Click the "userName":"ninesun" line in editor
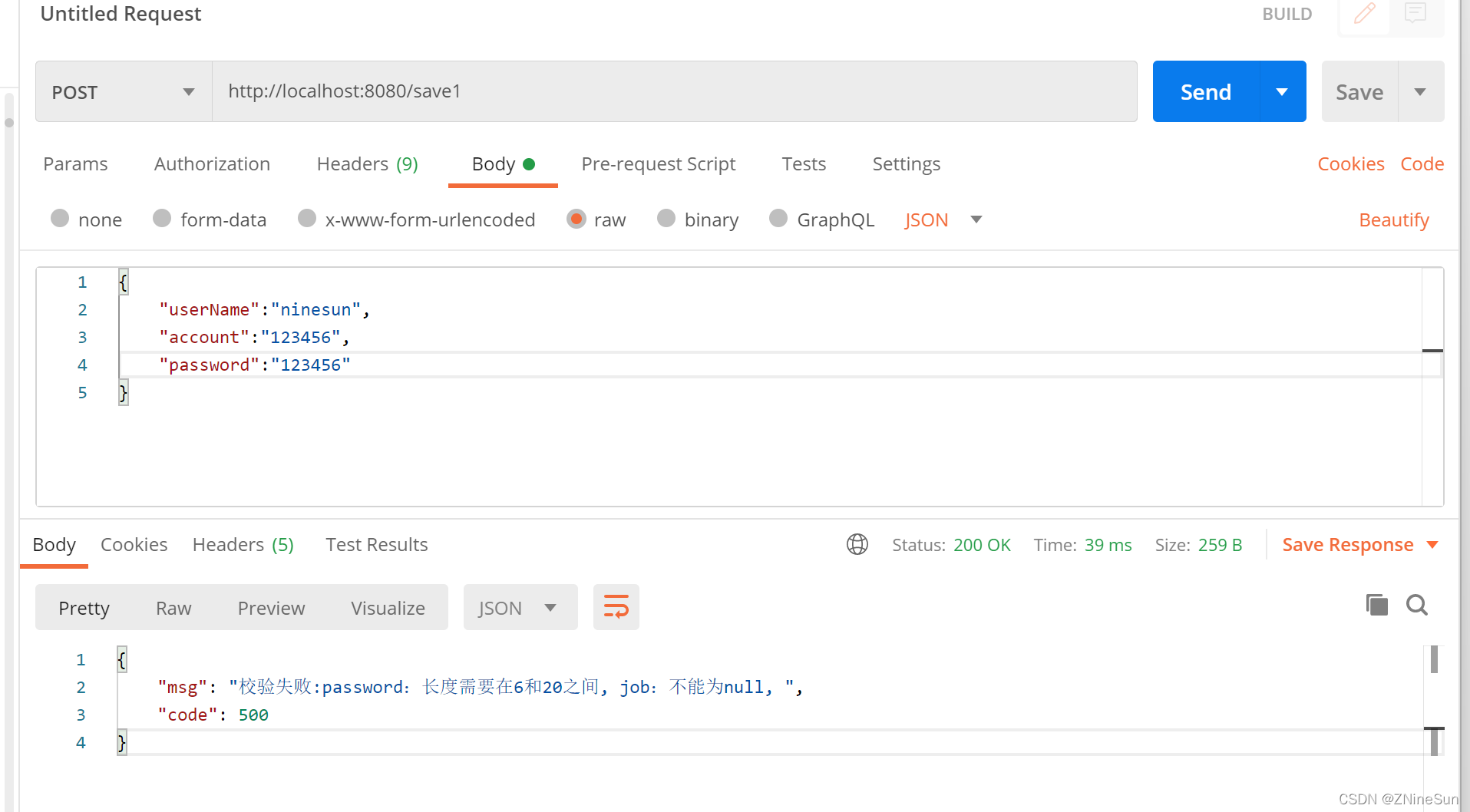This screenshot has height=812, width=1470. (264, 309)
